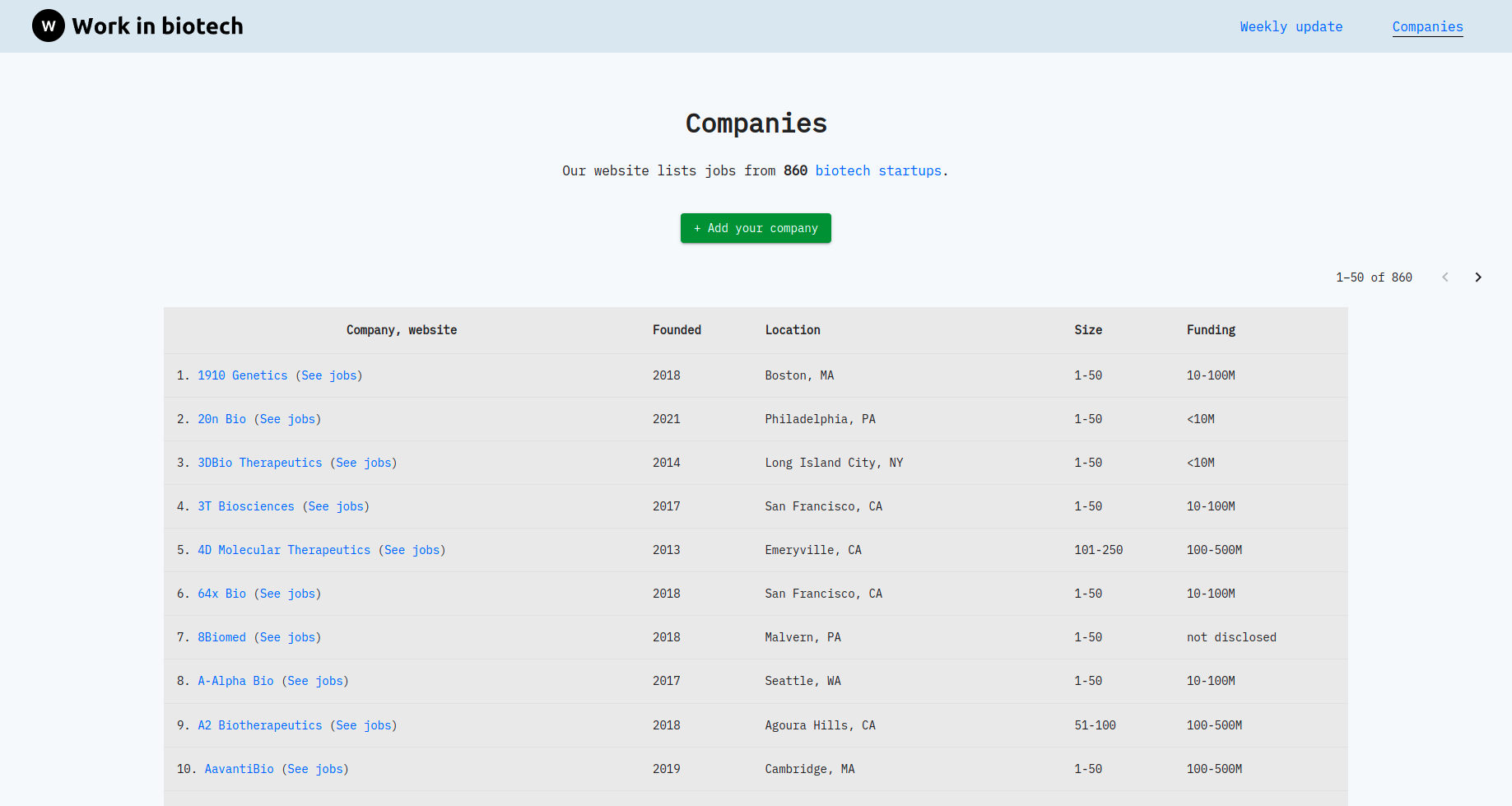See jobs for AavantiBio
This screenshot has height=806, width=1512.
315,769
